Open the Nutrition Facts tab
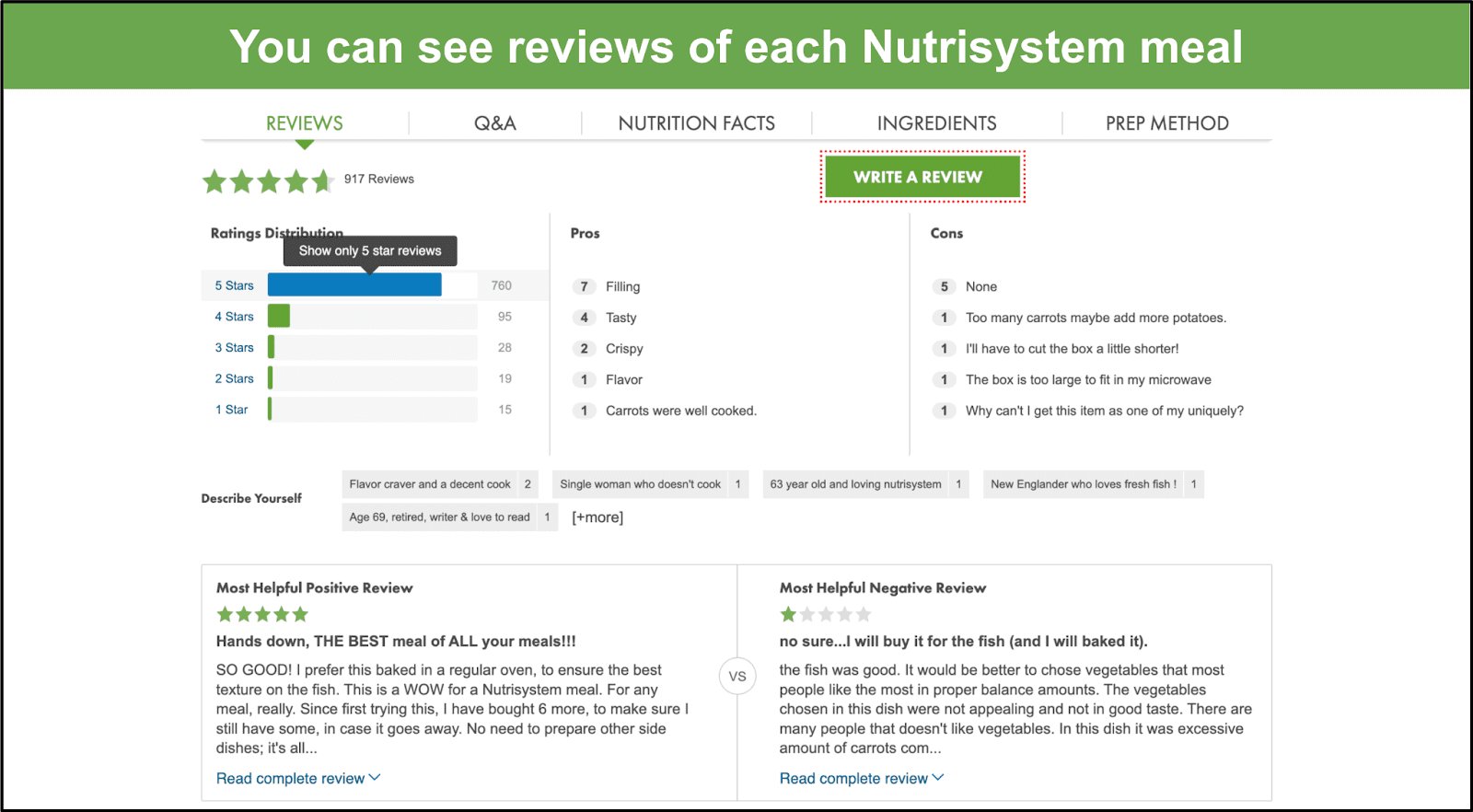This screenshot has width=1473, height=812. coord(697,123)
